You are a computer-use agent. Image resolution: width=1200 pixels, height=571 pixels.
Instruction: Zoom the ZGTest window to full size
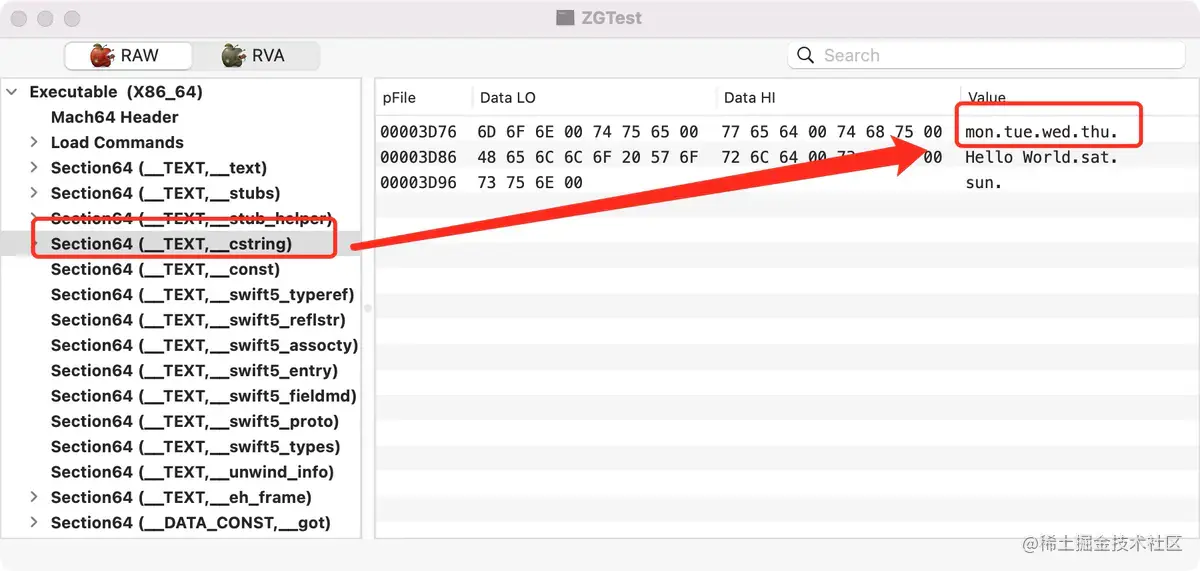click(x=72, y=19)
